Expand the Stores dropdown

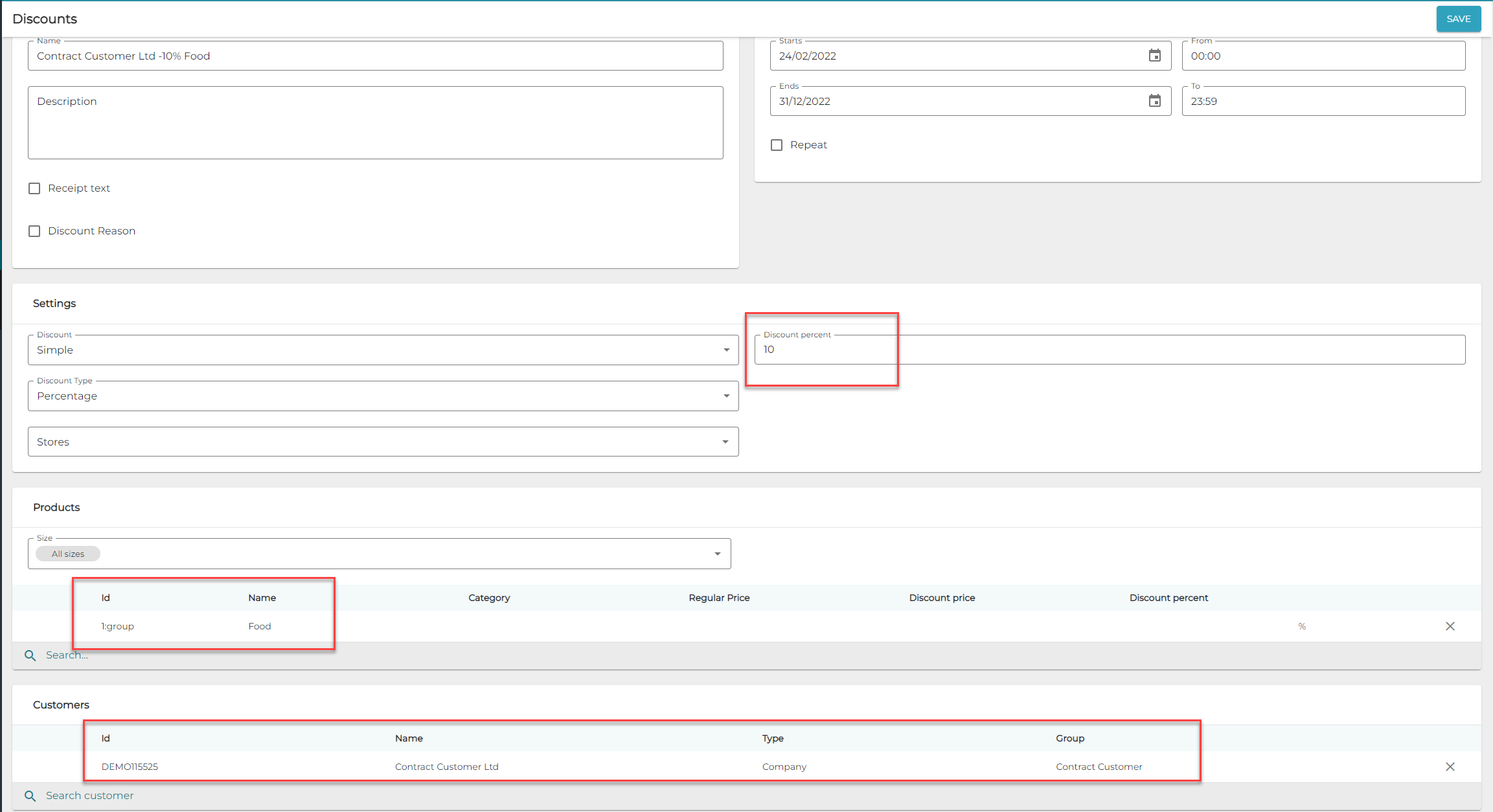(382, 442)
